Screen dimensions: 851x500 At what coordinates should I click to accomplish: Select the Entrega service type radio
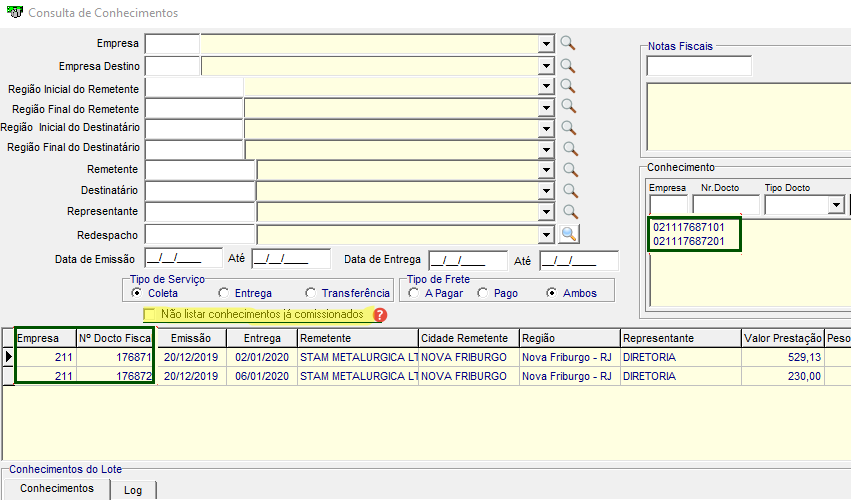point(223,293)
